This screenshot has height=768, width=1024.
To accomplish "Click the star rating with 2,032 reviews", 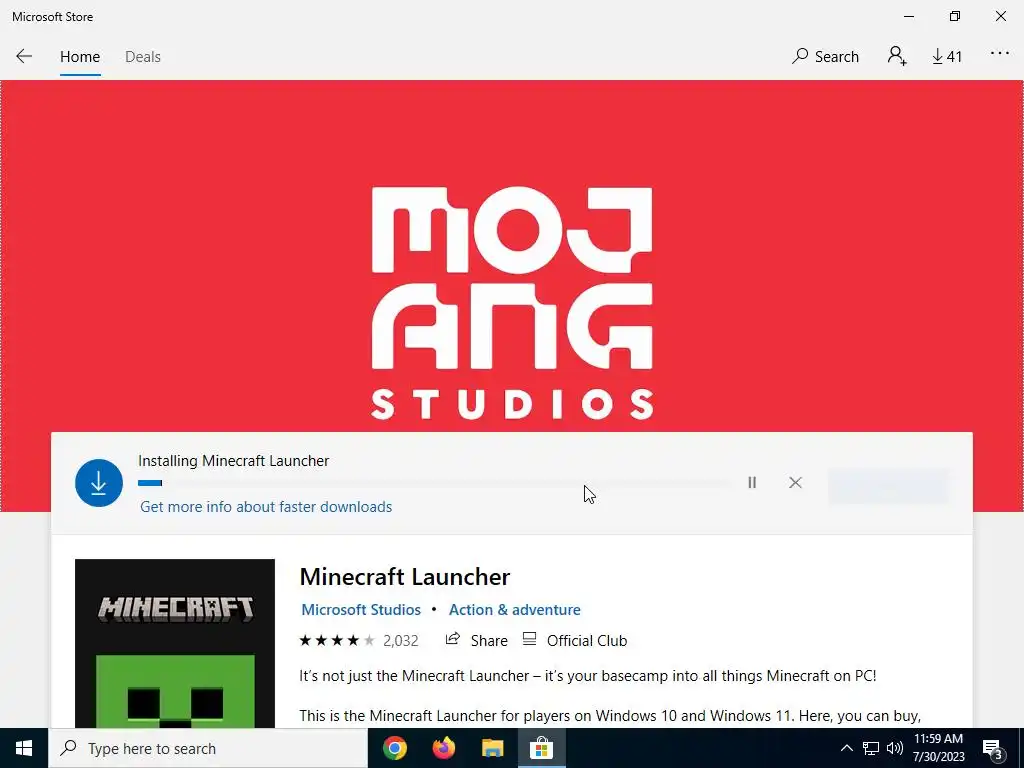I will tap(358, 641).
